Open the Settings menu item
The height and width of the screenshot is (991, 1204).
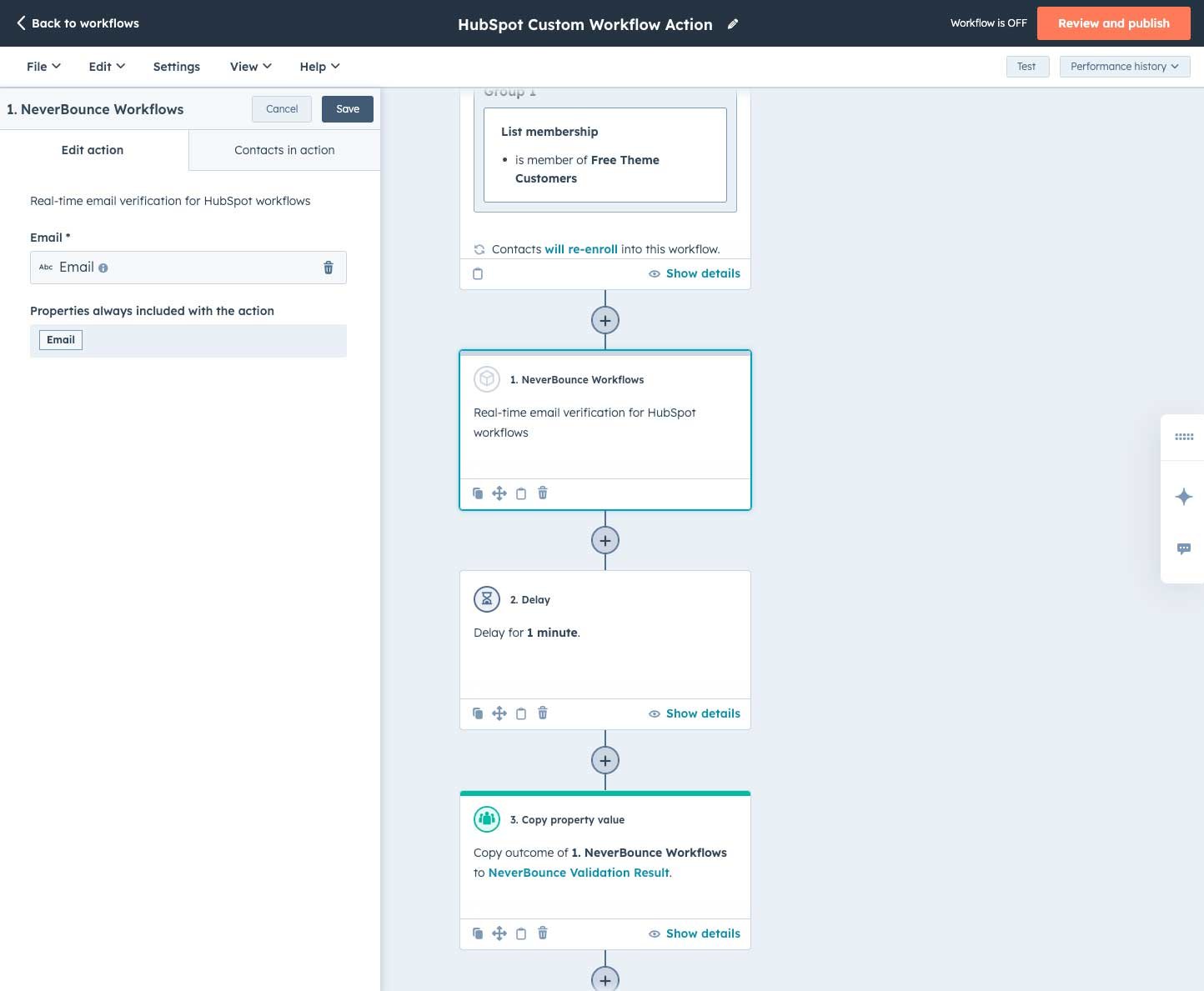coord(177,67)
